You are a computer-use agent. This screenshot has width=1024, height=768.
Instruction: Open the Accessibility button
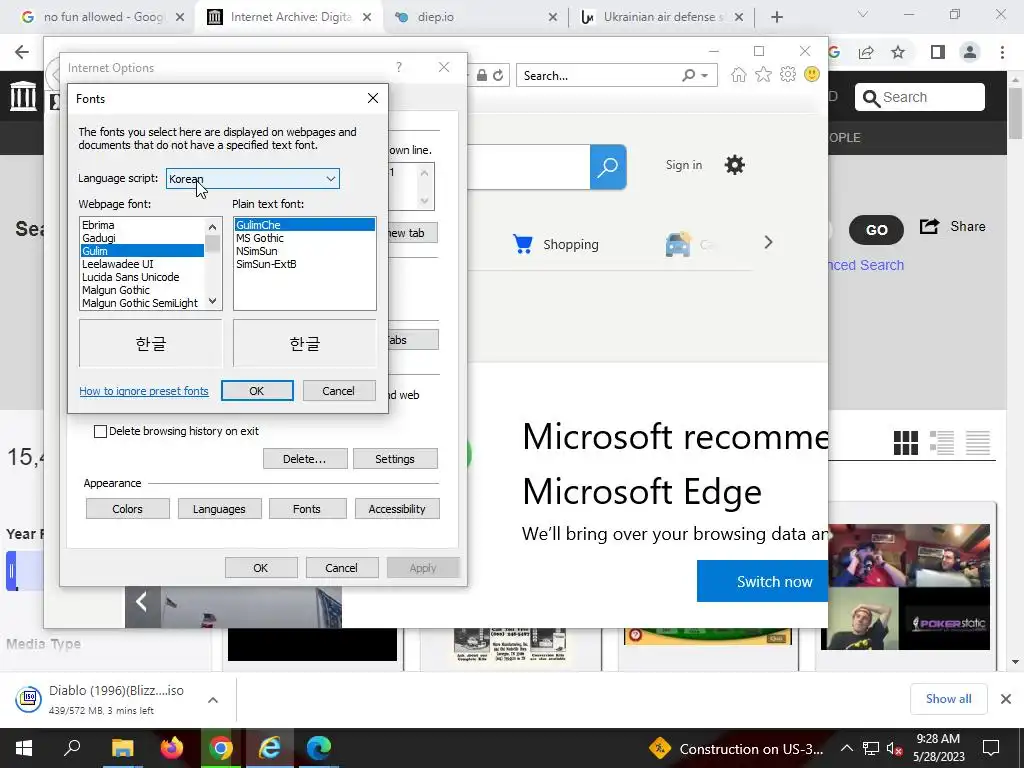pyautogui.click(x=396, y=509)
